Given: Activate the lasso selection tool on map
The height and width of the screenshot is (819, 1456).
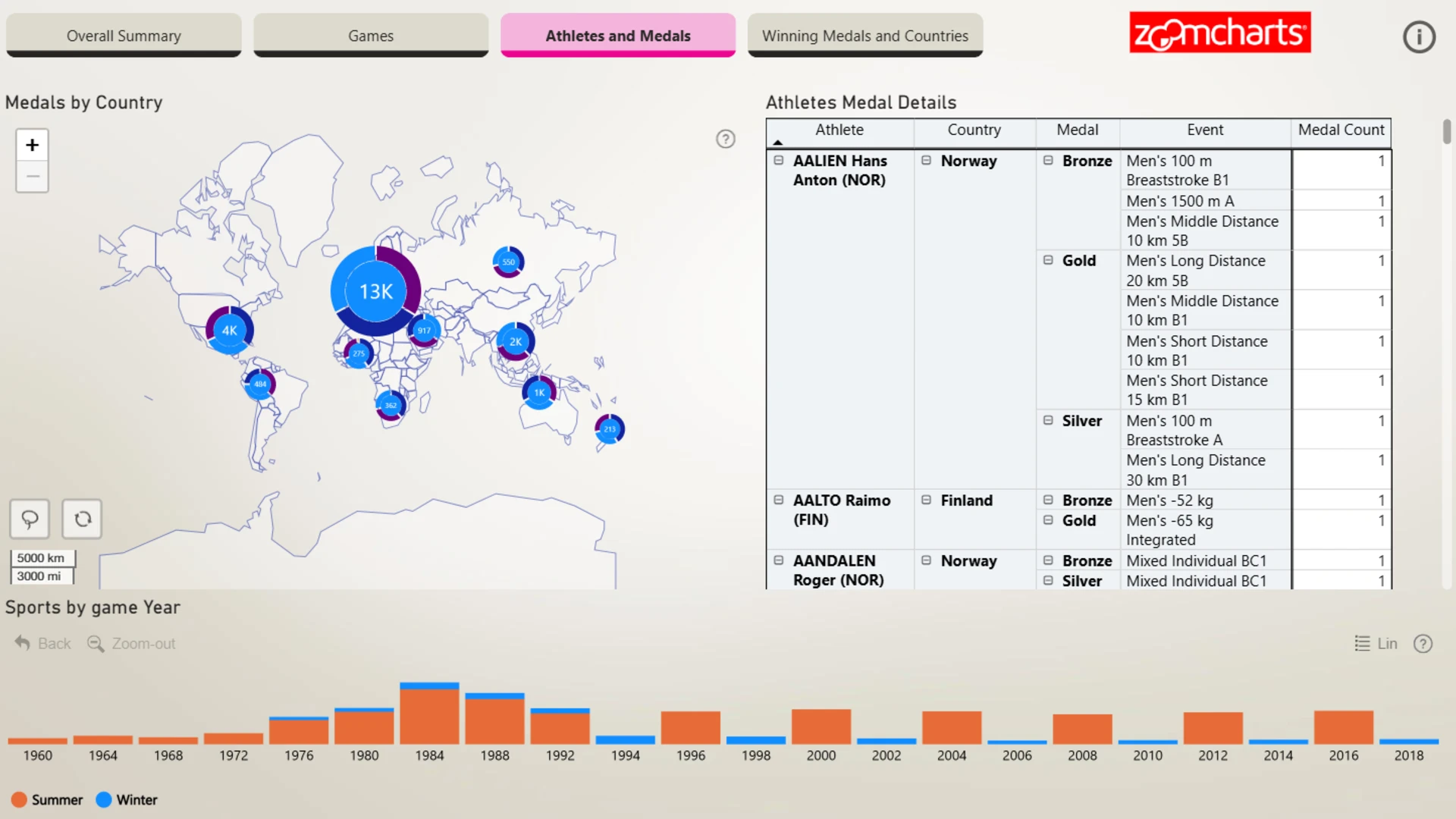Looking at the screenshot, I should click(30, 519).
